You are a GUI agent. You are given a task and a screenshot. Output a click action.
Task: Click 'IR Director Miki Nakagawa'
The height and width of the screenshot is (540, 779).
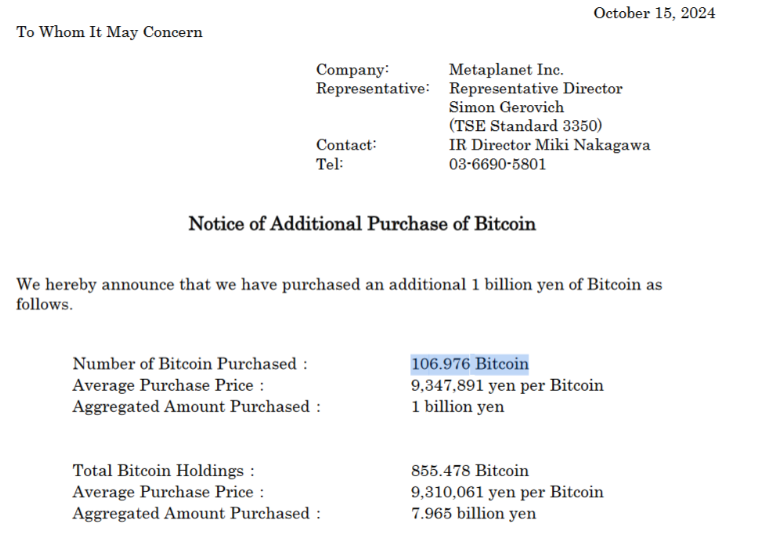[x=549, y=145]
